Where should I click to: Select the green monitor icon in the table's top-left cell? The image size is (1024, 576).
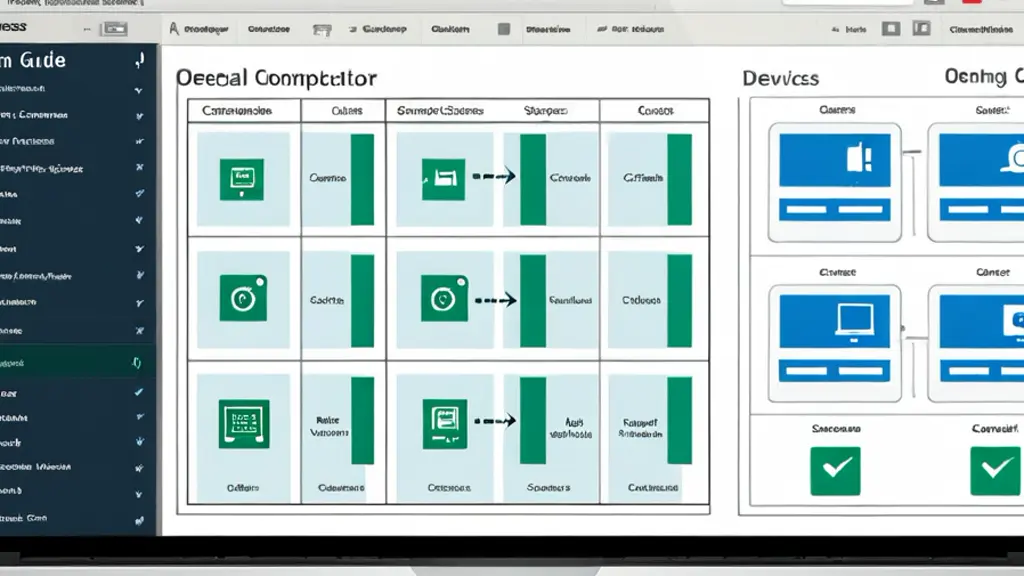coord(242,178)
